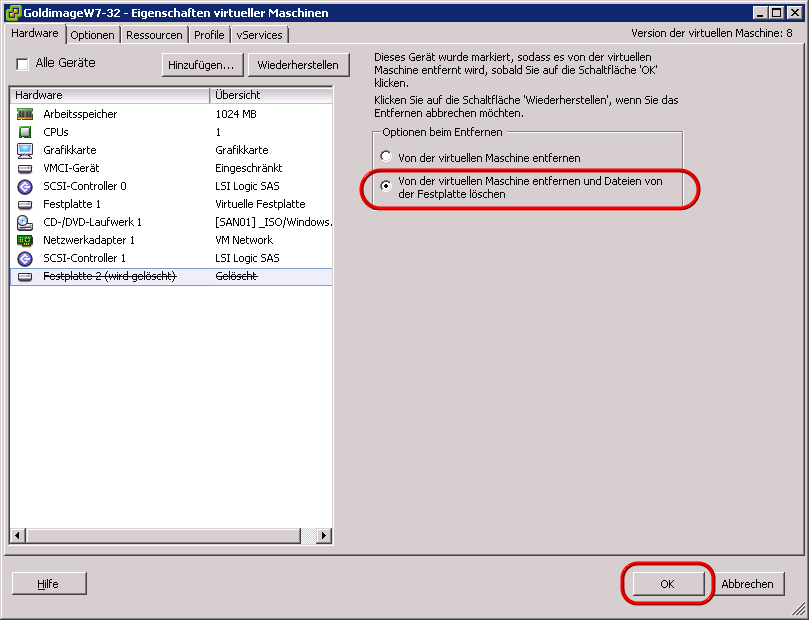Go to the vServices tab
This screenshot has width=809, height=620.
click(259, 35)
